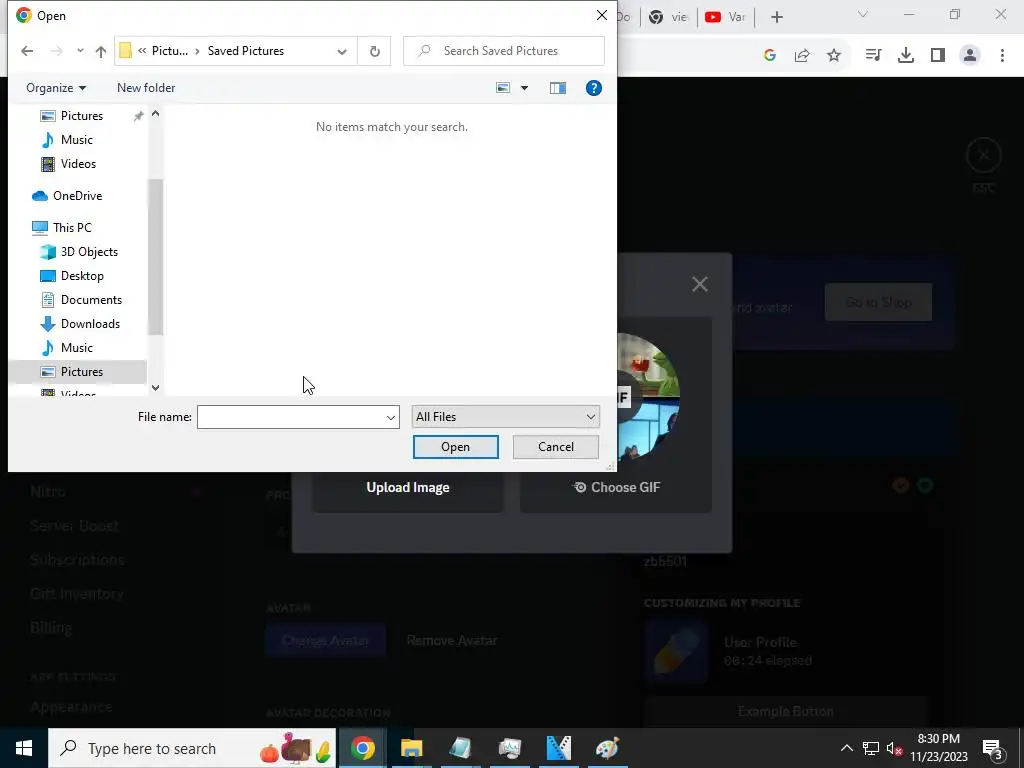Open Windows Start menu
This screenshot has width=1024, height=768.
click(24, 748)
